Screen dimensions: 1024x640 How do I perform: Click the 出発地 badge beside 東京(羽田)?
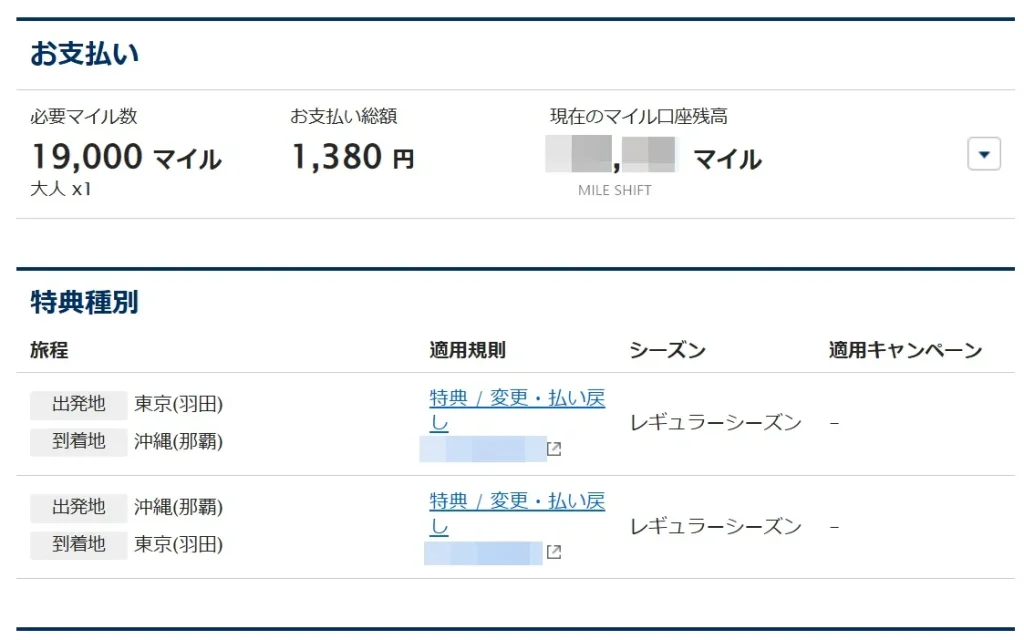click(x=79, y=404)
